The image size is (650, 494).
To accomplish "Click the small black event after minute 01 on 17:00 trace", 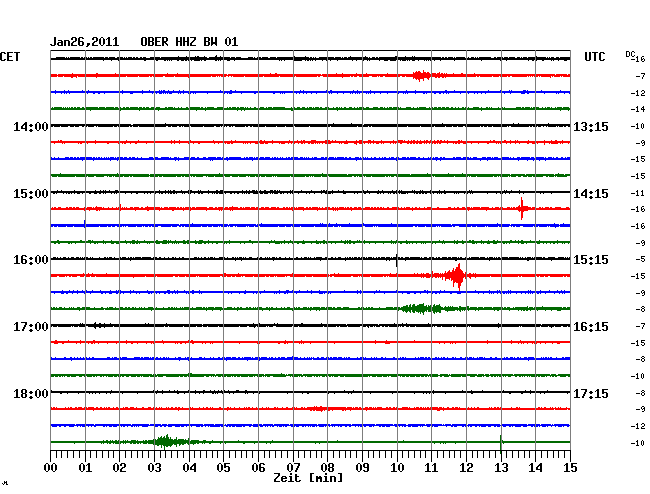I will 98,326.
